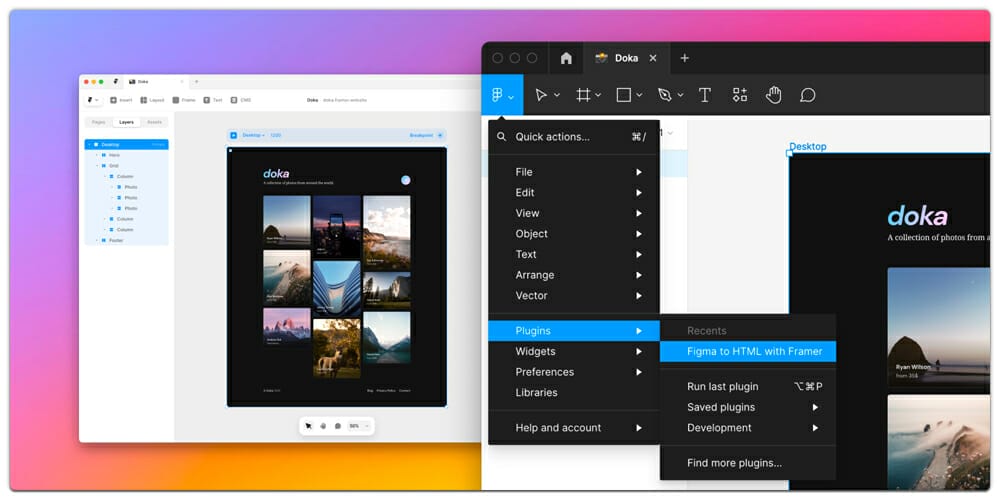Select the Move tool arrow in Figma
1000x500 pixels.
click(541, 95)
